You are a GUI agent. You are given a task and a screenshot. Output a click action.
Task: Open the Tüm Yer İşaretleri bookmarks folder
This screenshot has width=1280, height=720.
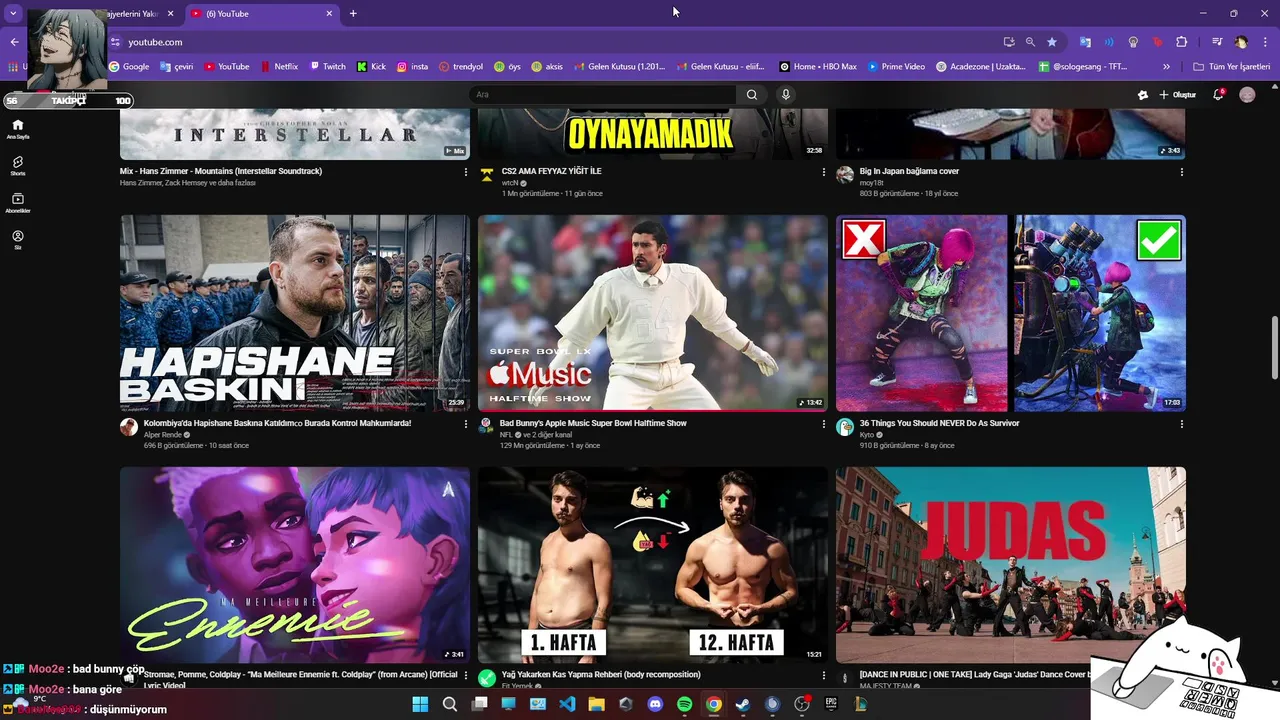(x=1232, y=67)
